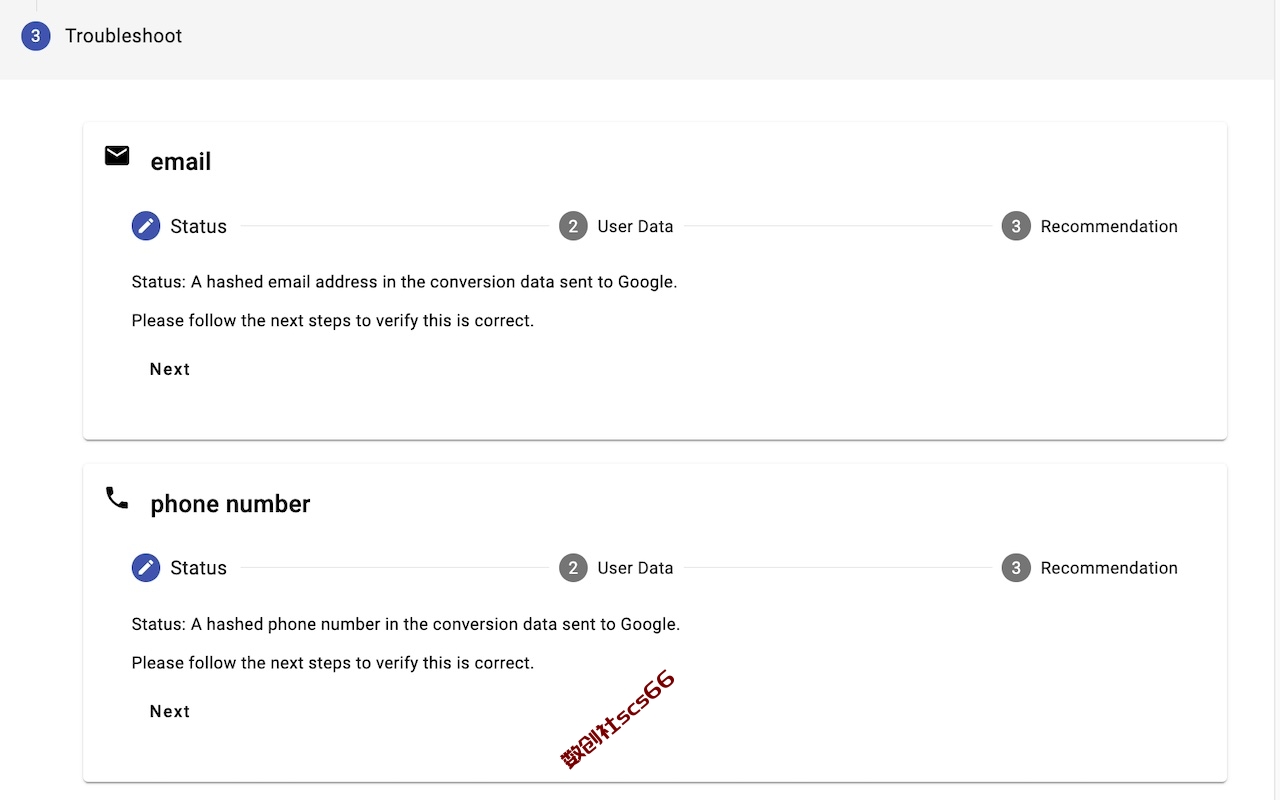The width and height of the screenshot is (1280, 800).
Task: Click Next in the email card
Action: point(170,369)
